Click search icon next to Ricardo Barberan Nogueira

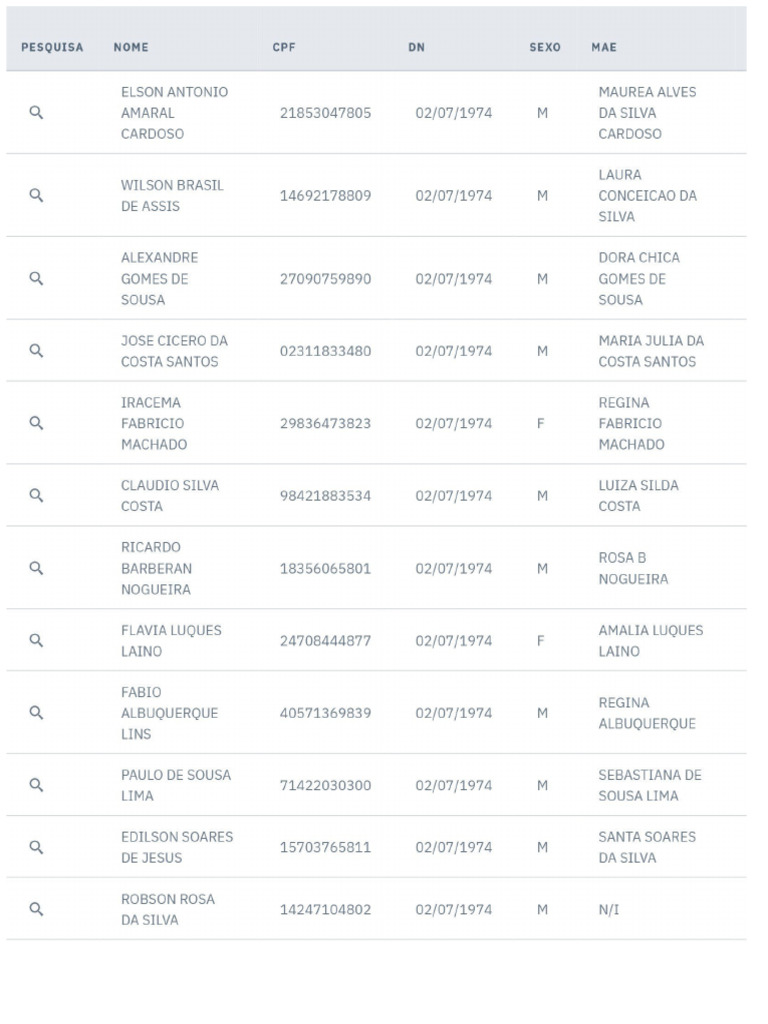[x=37, y=568]
